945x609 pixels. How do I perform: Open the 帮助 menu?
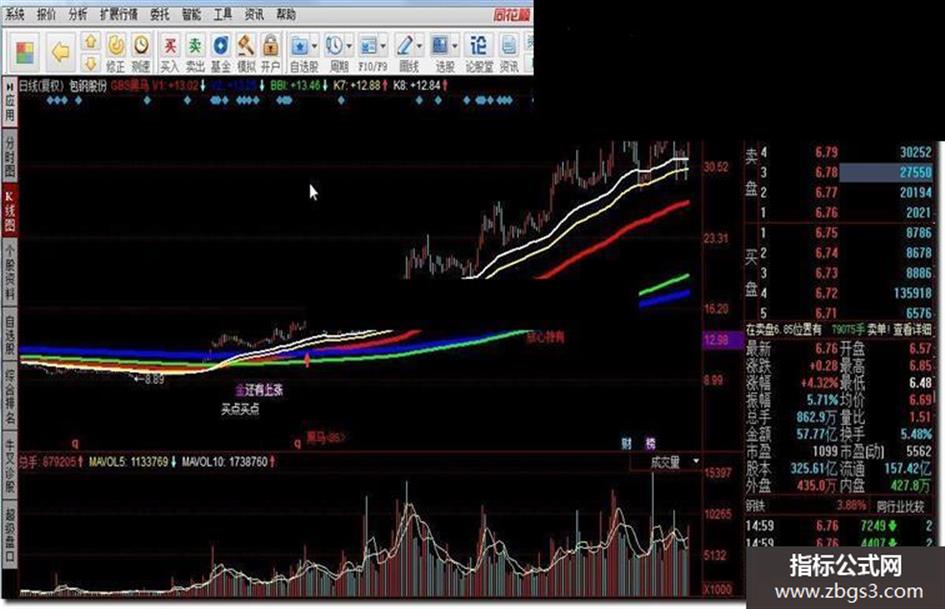286,14
